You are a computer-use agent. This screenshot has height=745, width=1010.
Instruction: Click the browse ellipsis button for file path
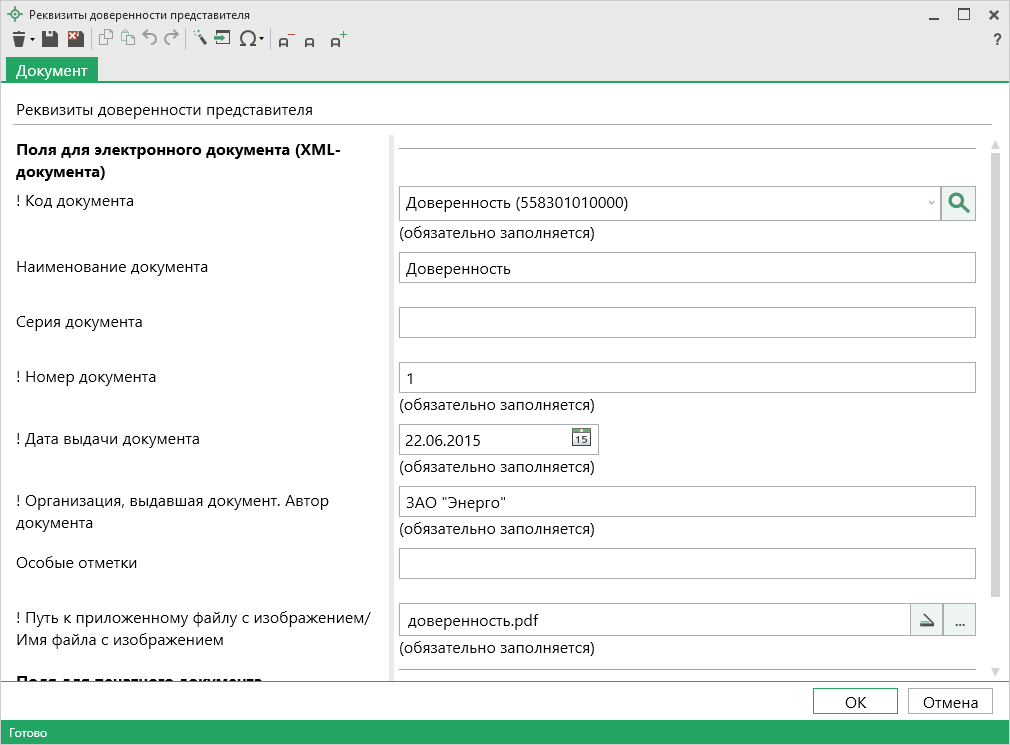[959, 620]
